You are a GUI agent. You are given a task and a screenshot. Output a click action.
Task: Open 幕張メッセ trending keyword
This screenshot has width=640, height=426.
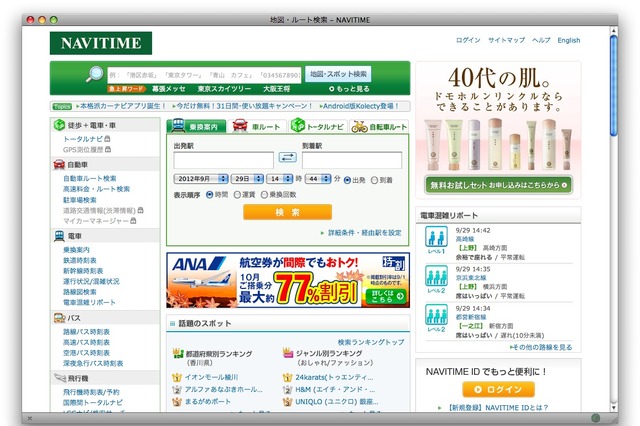click(169, 89)
